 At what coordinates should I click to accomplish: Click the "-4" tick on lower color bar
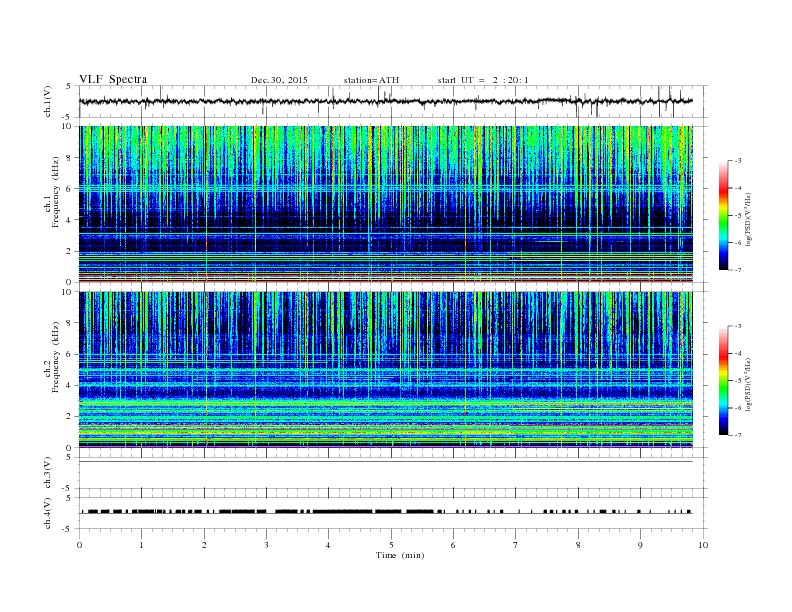click(738, 353)
